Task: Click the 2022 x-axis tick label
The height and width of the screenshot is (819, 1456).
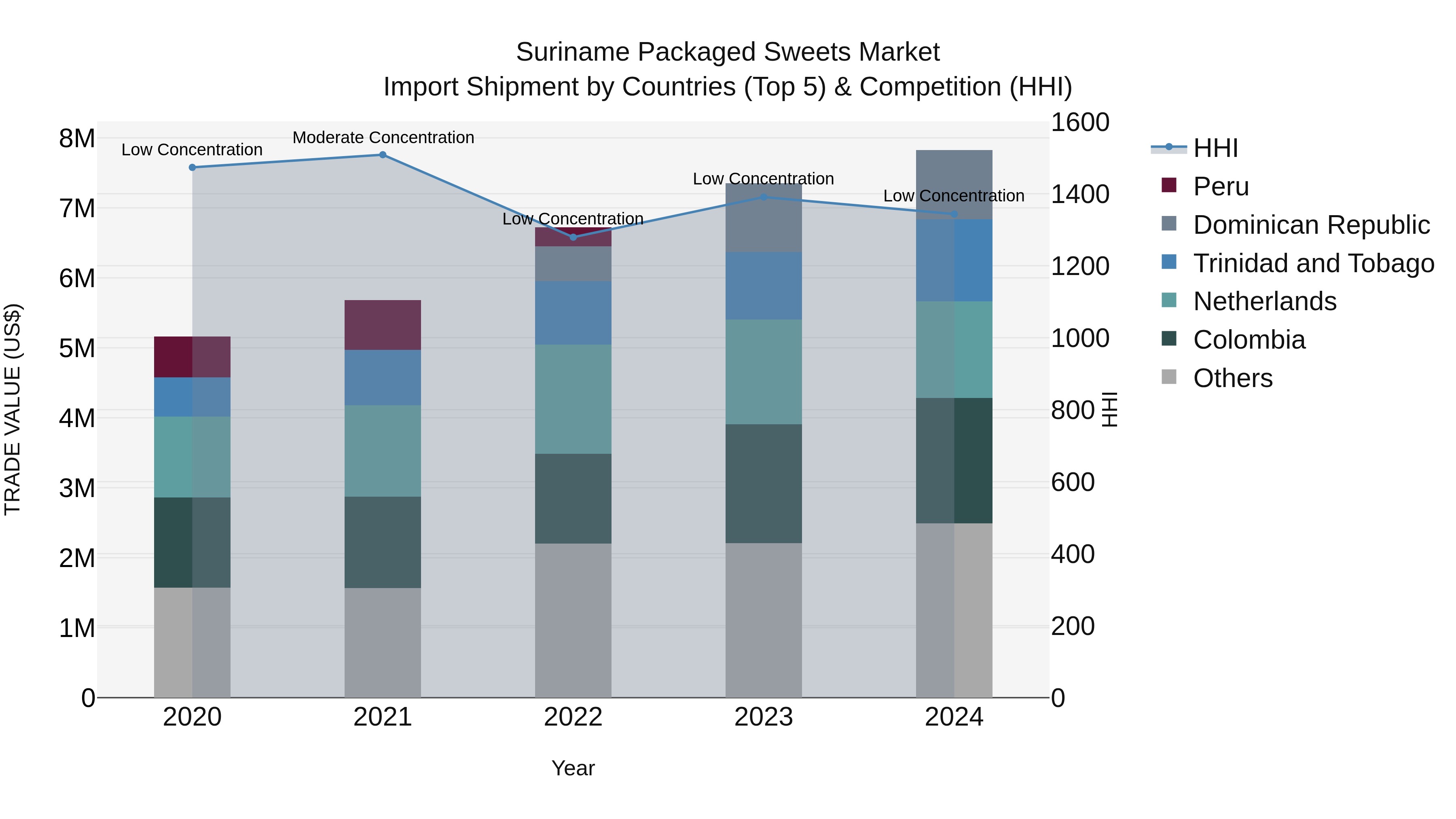Action: [573, 717]
